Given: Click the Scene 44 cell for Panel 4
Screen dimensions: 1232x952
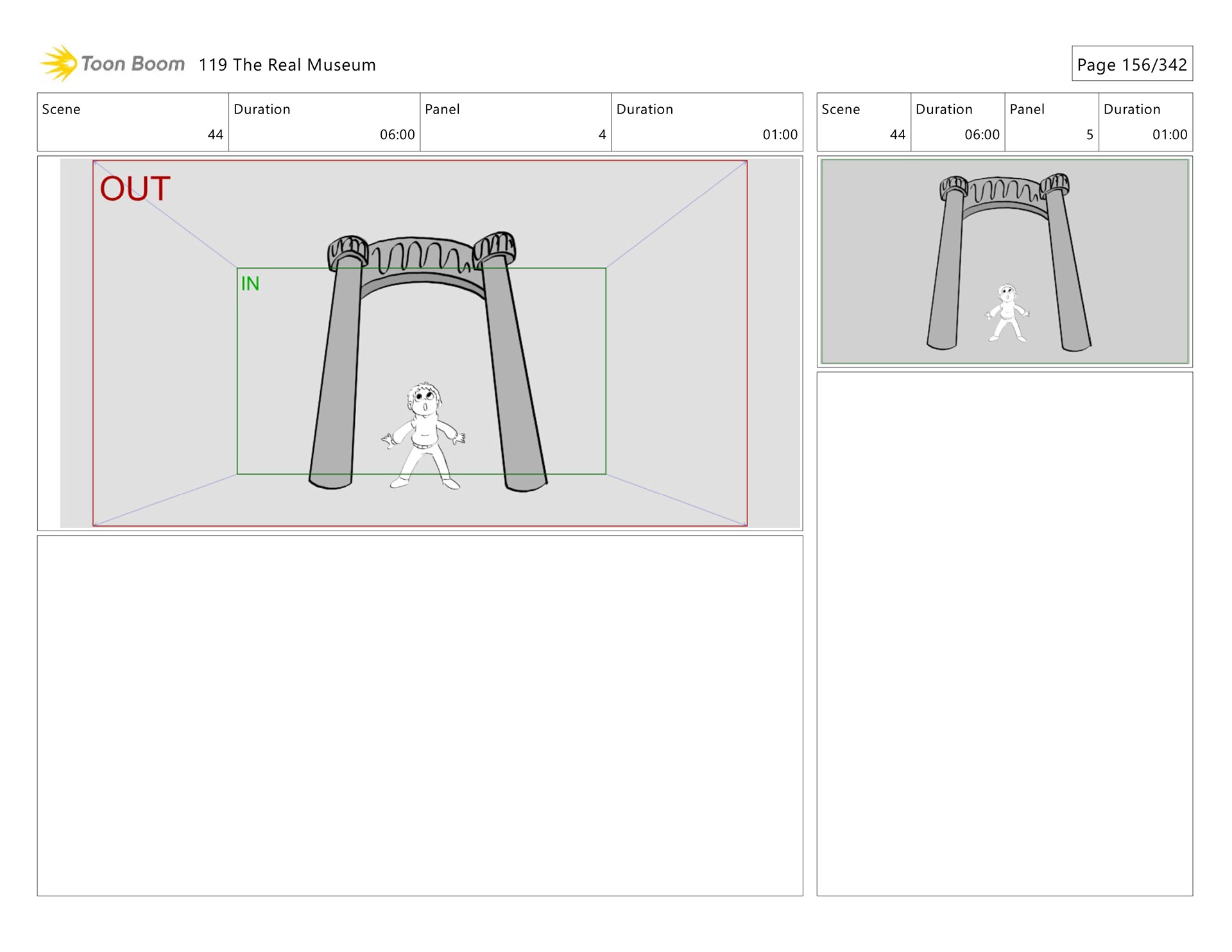Looking at the screenshot, I should pos(132,122).
